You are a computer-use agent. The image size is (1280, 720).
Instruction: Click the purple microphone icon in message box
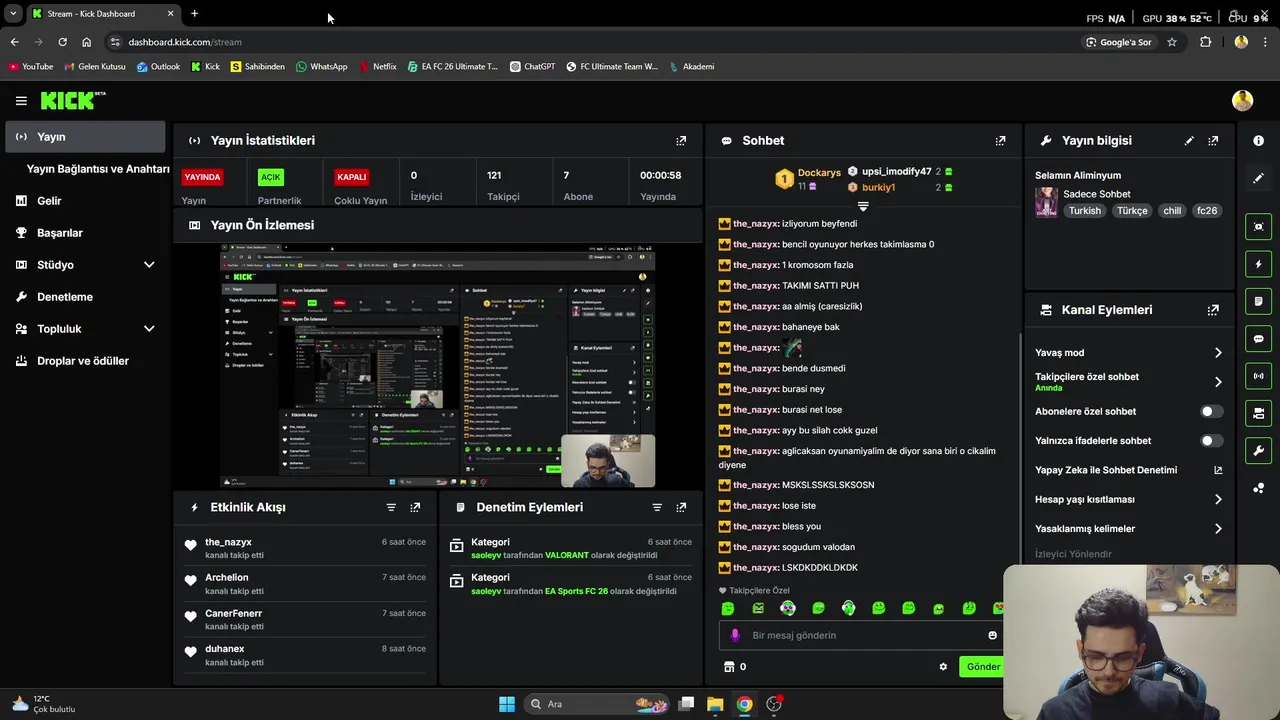(735, 635)
